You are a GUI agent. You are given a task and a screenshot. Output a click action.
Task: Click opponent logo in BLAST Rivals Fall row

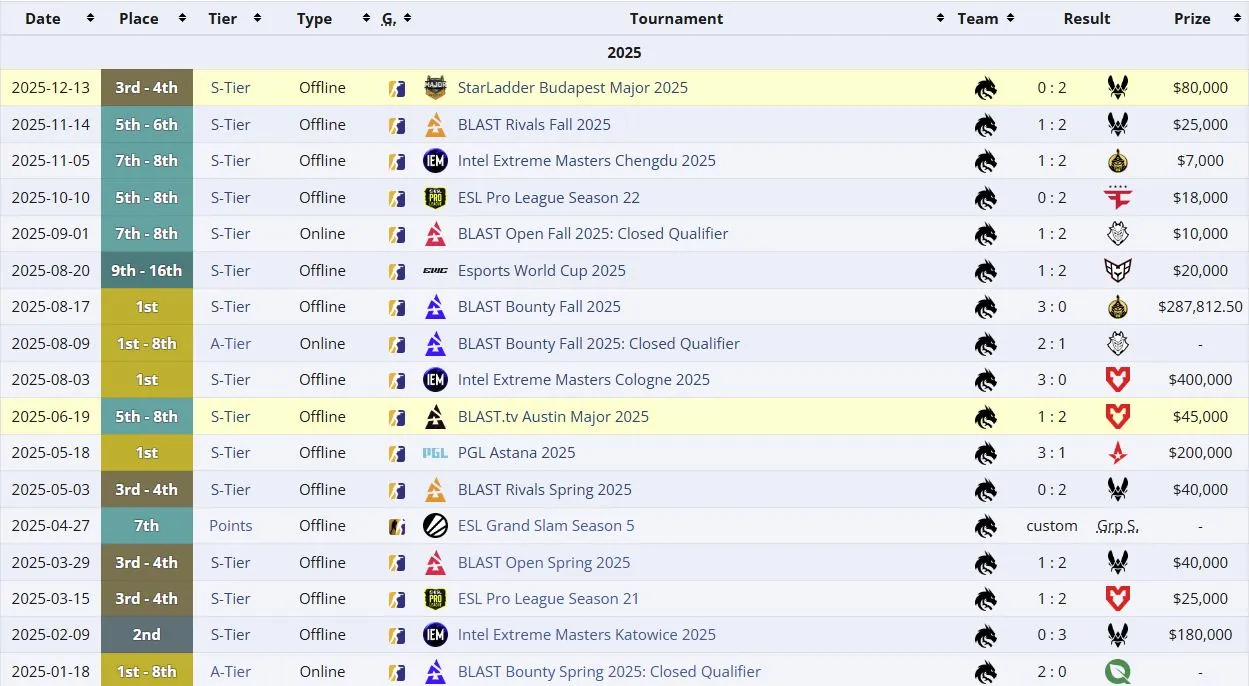click(x=1117, y=125)
